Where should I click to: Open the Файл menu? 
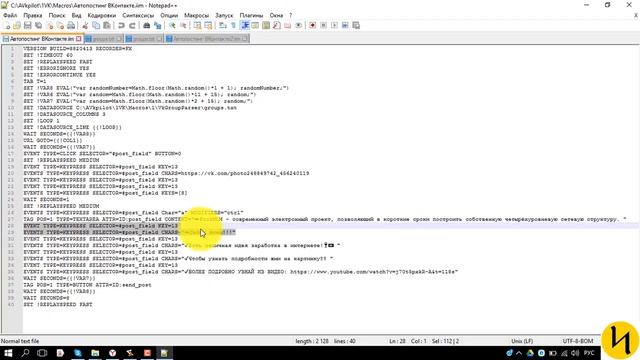tap(10, 15)
